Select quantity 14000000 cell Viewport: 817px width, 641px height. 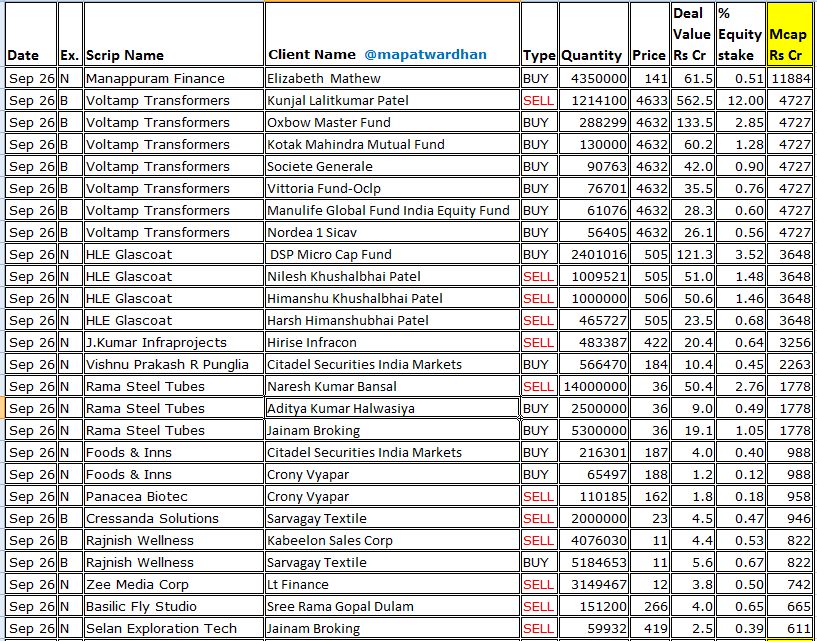tap(593, 386)
